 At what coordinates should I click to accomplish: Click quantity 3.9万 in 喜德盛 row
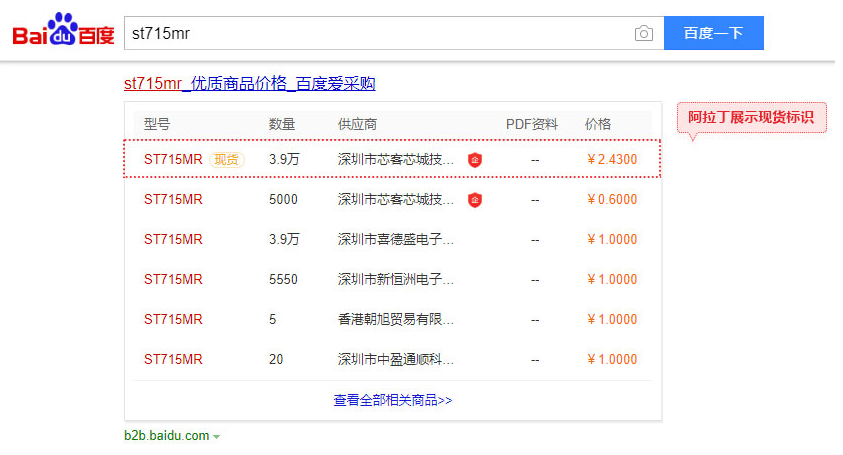(x=284, y=239)
